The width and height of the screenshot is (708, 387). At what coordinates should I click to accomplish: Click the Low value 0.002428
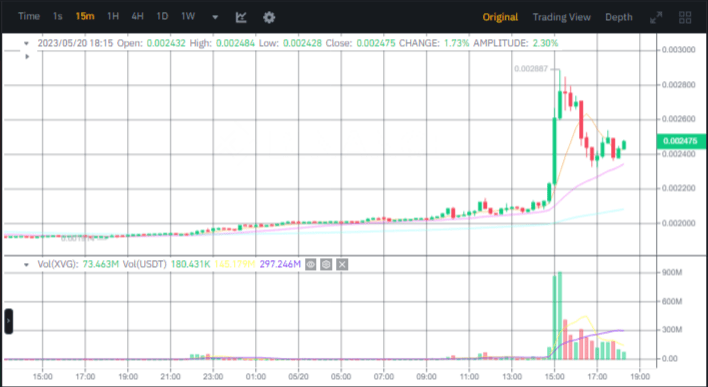pos(303,43)
